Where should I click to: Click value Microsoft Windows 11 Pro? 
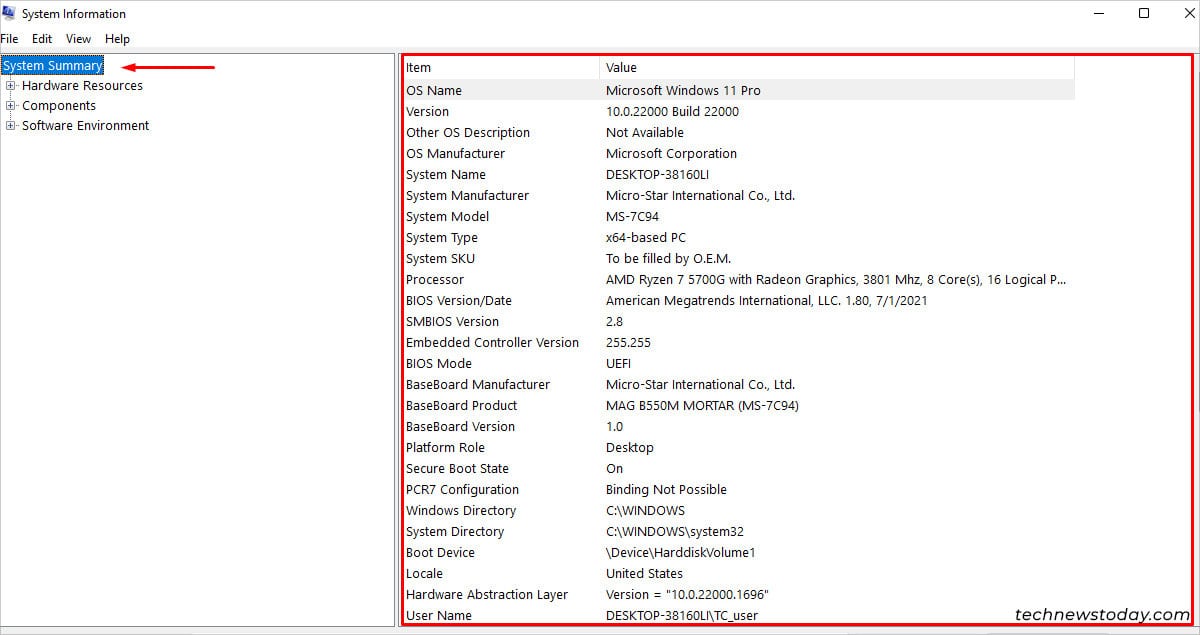coord(683,90)
